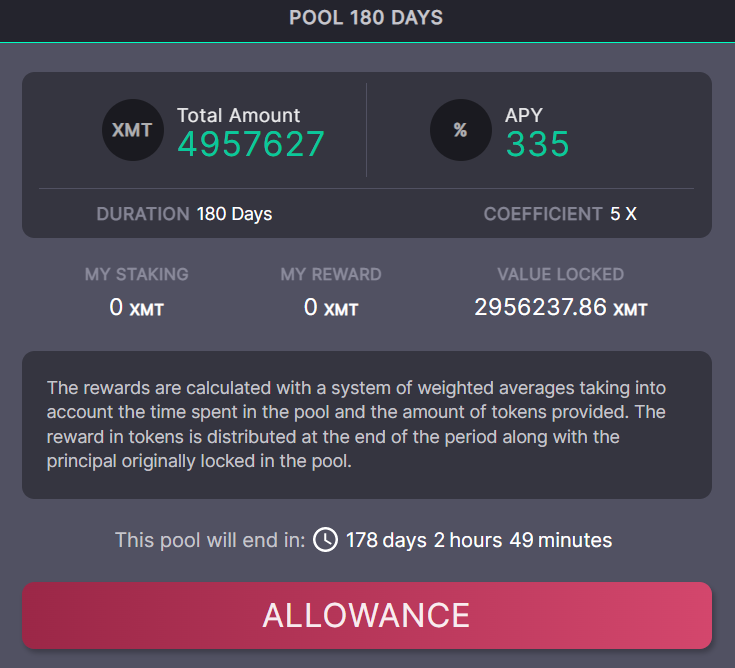Click the MY REWARD heading
This screenshot has width=735, height=668.
coord(331,274)
